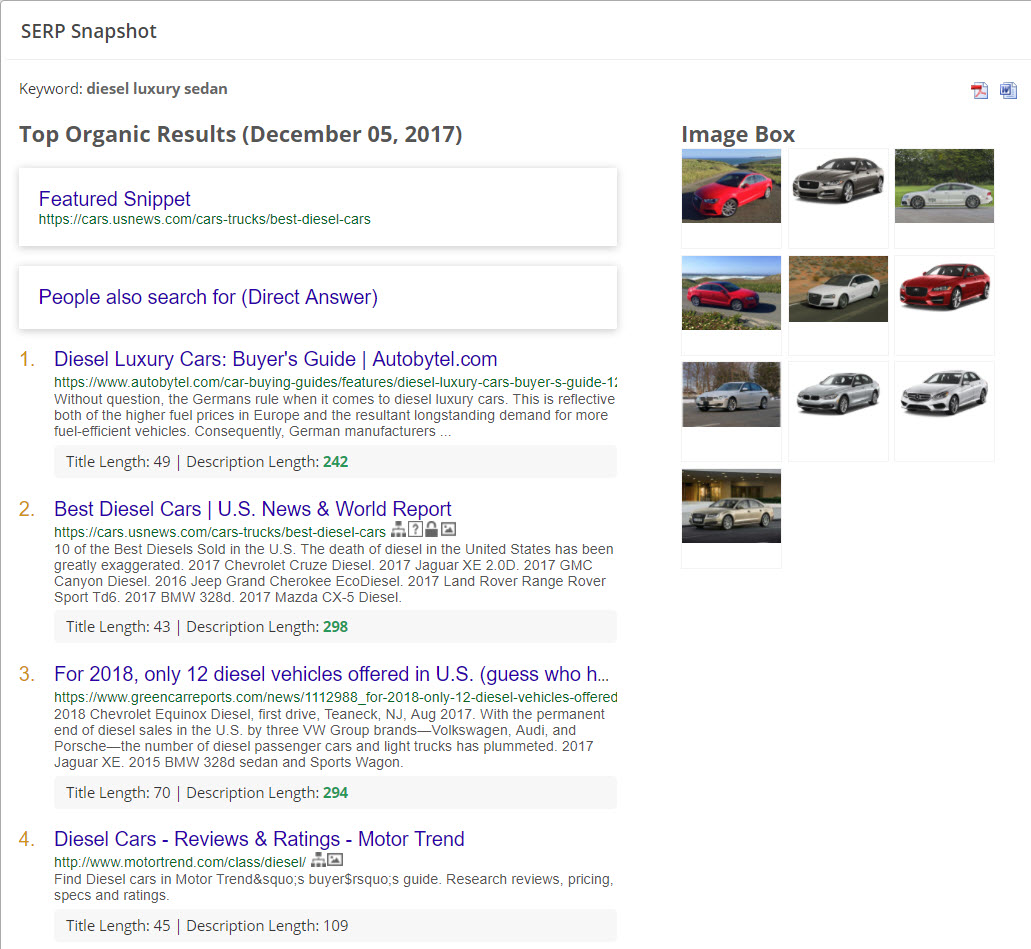The height and width of the screenshot is (949, 1031).
Task: Open Best Diesel Cars U.S. News result title
Action: tap(252, 509)
